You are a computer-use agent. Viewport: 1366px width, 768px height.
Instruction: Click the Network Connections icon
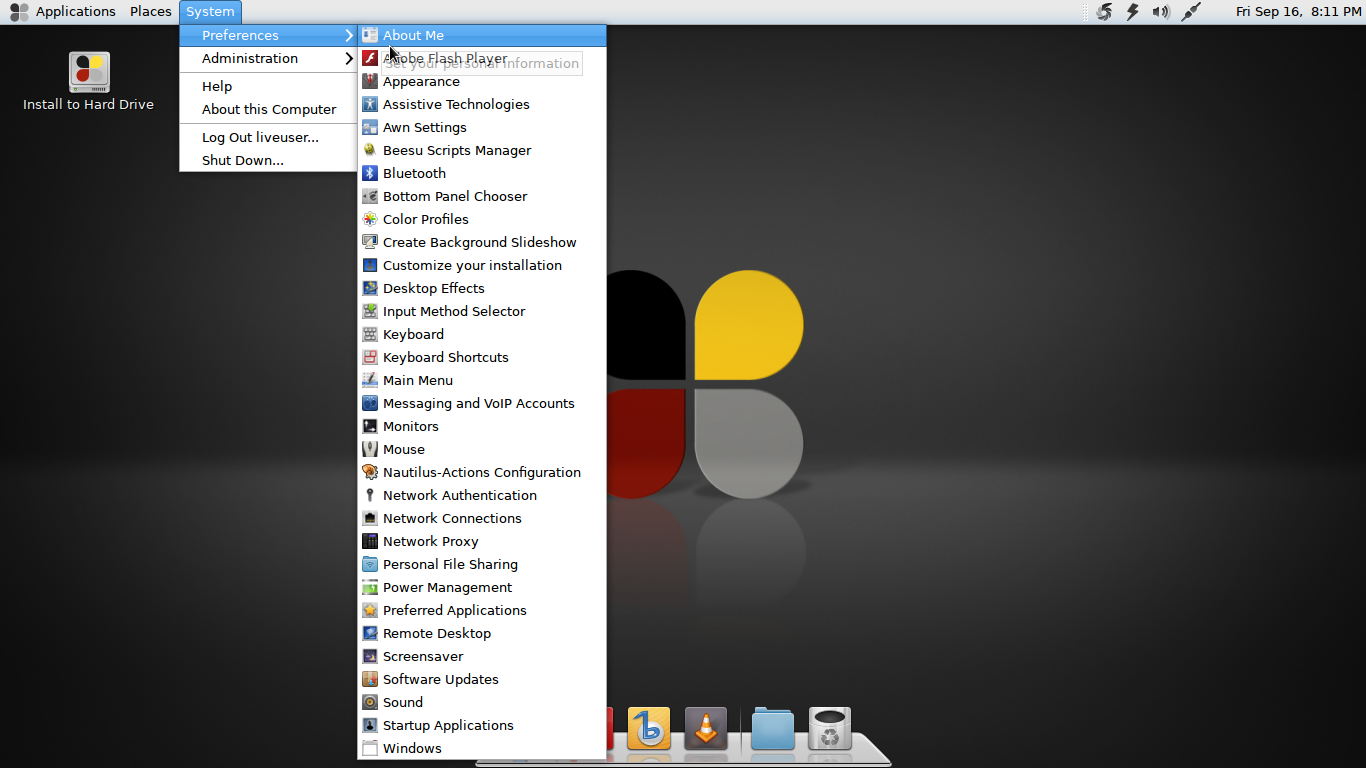tap(370, 518)
